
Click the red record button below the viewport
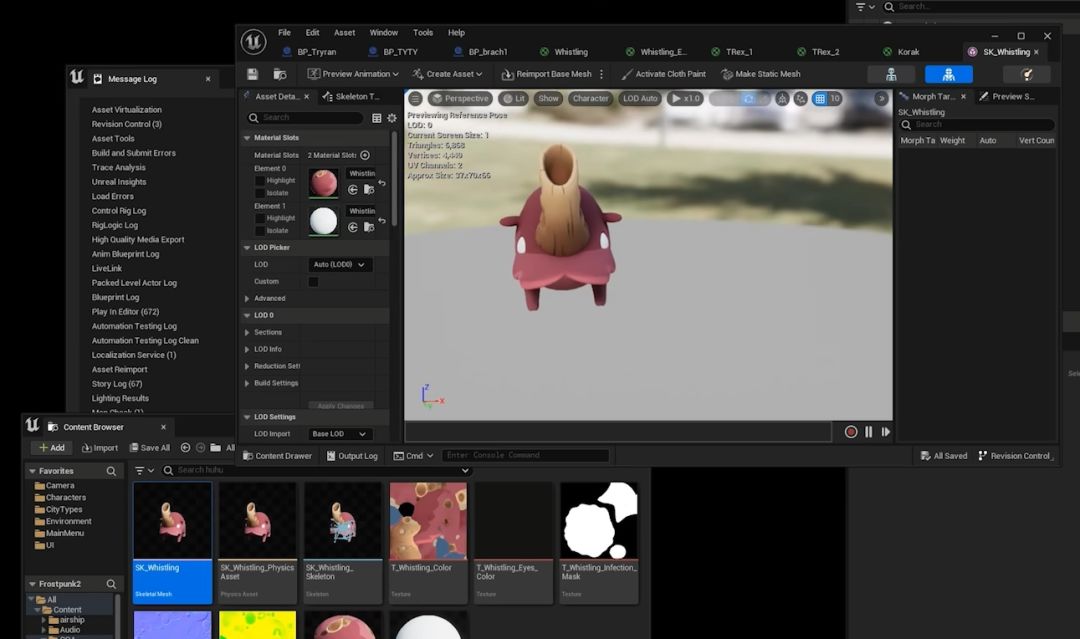pos(851,432)
